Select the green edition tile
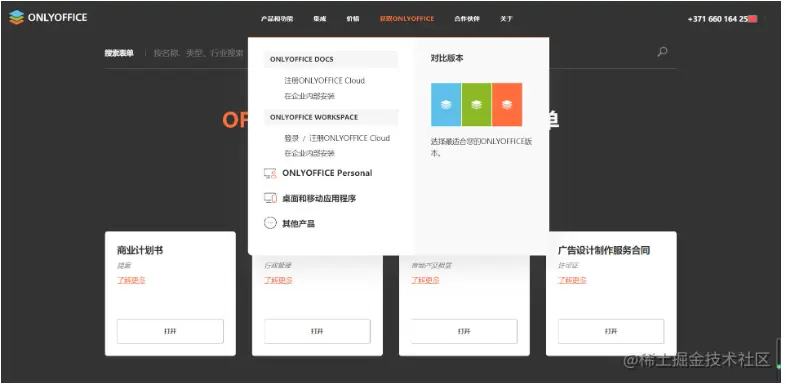The width and height of the screenshot is (786, 384). tap(476, 104)
